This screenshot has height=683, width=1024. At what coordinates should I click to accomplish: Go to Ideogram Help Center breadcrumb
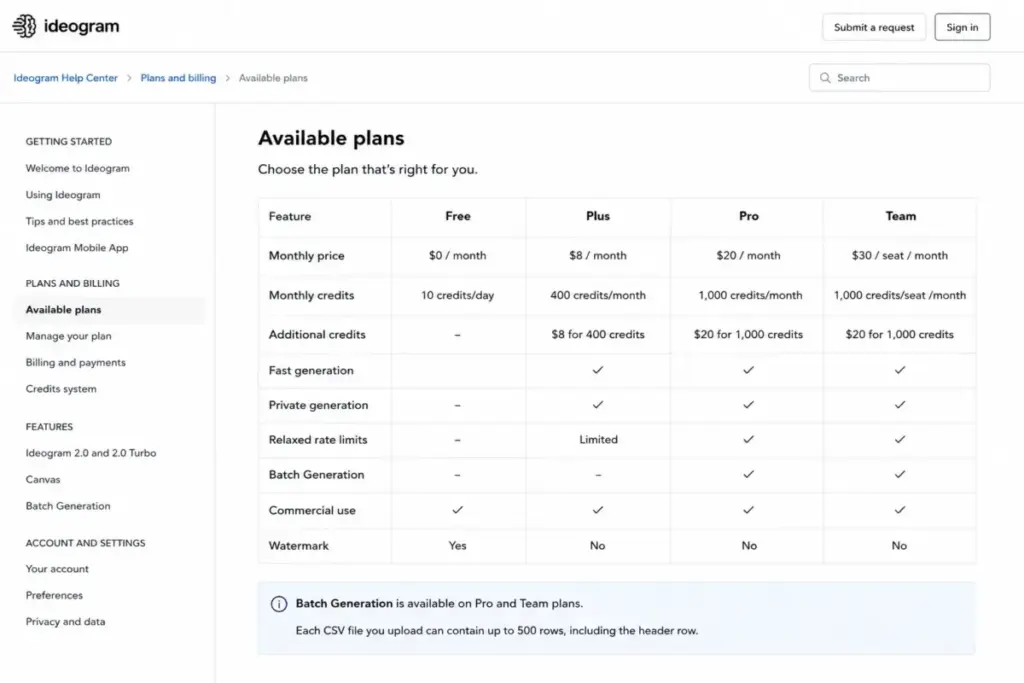click(x=65, y=78)
